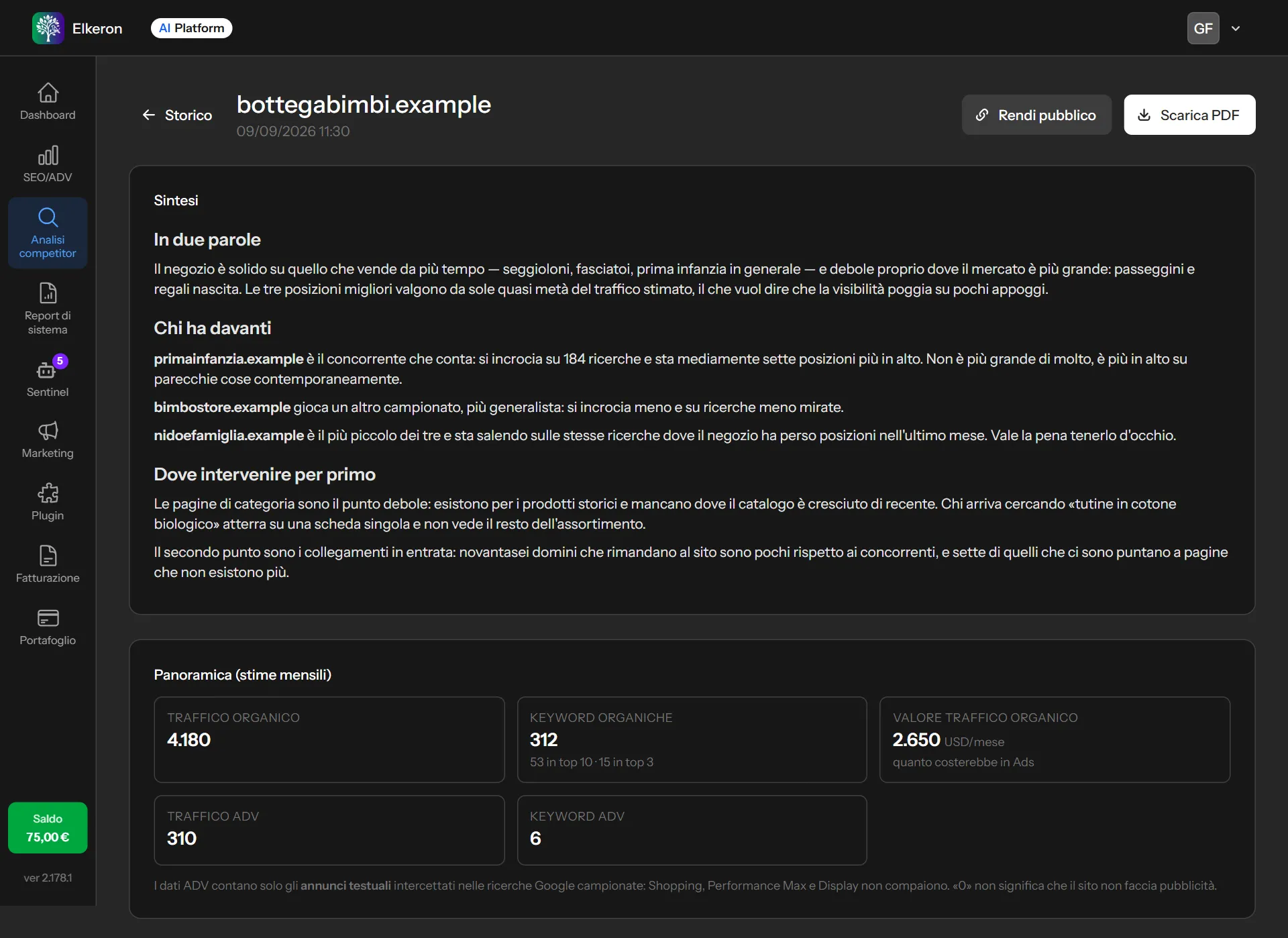Screen dimensions: 1288x938
Task: Download the report via Scarica PDF
Action: [x=1189, y=115]
